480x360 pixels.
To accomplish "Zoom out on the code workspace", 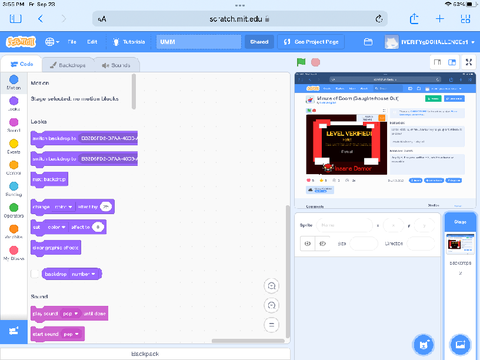I will tap(271, 305).
